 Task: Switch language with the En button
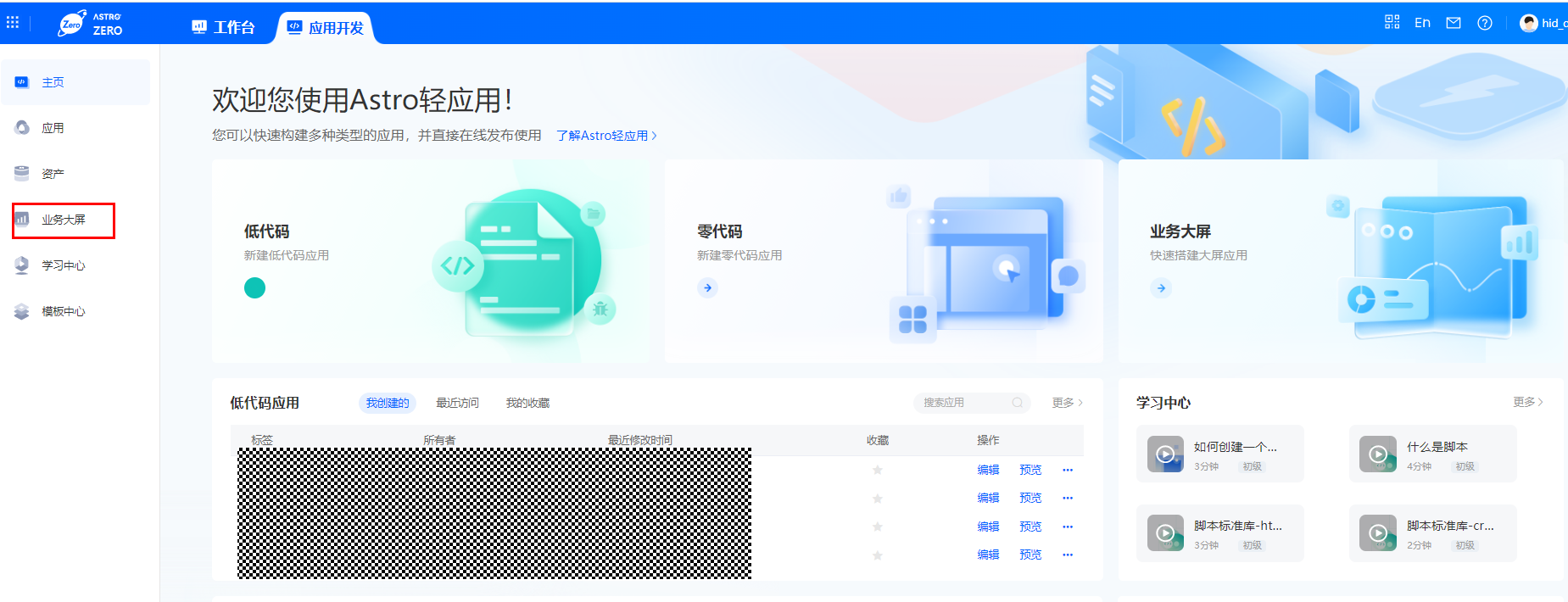(1422, 23)
